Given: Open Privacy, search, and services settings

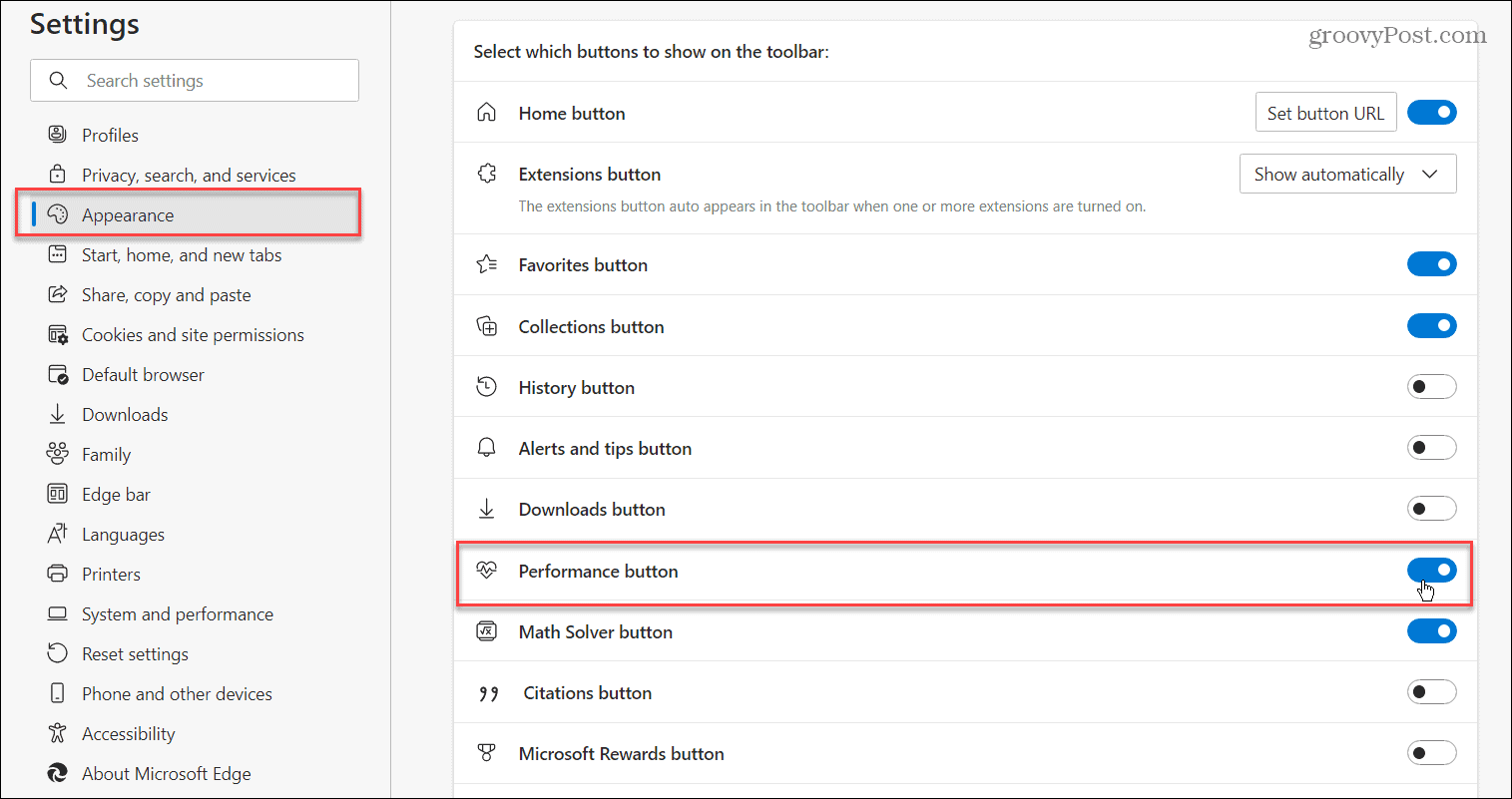Looking at the screenshot, I should pos(189,175).
